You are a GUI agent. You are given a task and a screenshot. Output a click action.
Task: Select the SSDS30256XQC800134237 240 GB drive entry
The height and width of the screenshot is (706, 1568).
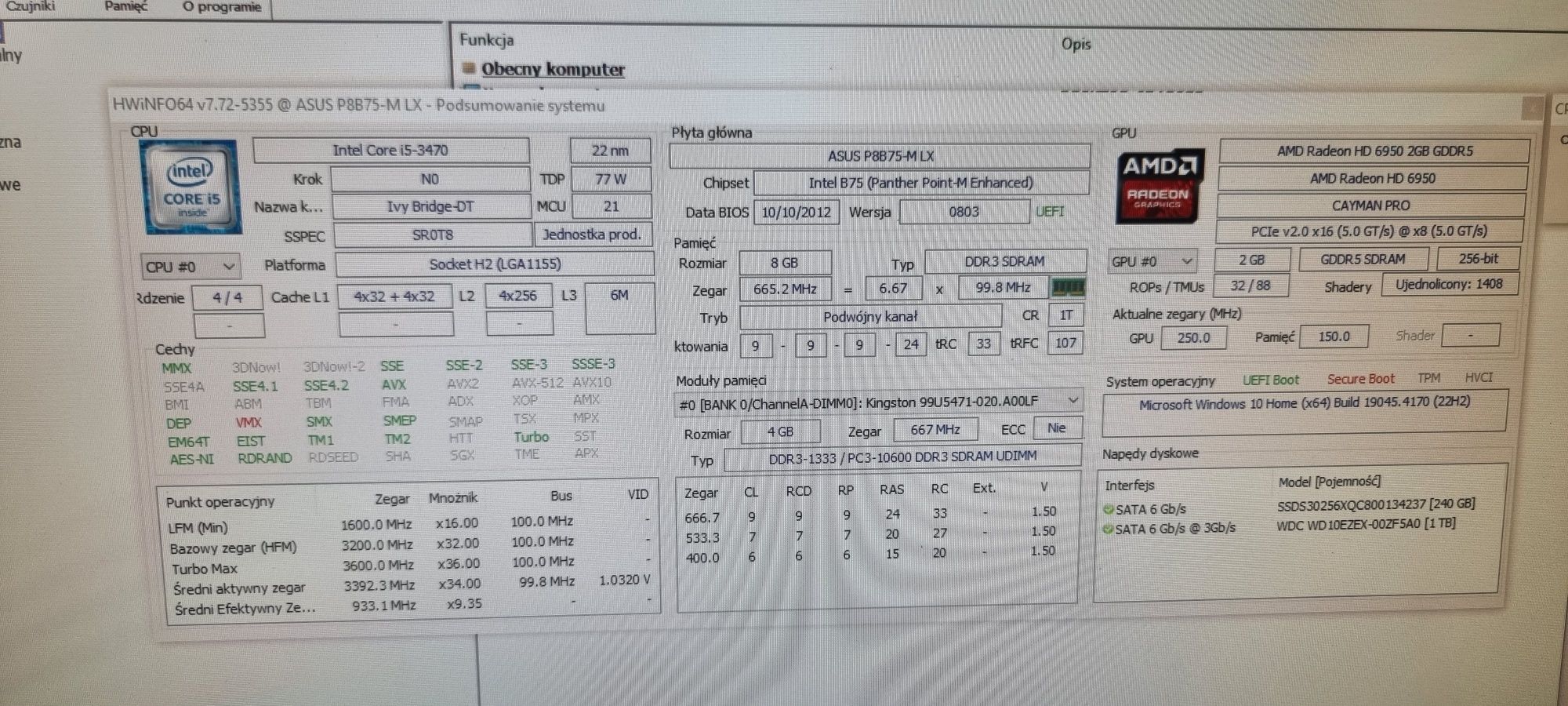(1376, 504)
